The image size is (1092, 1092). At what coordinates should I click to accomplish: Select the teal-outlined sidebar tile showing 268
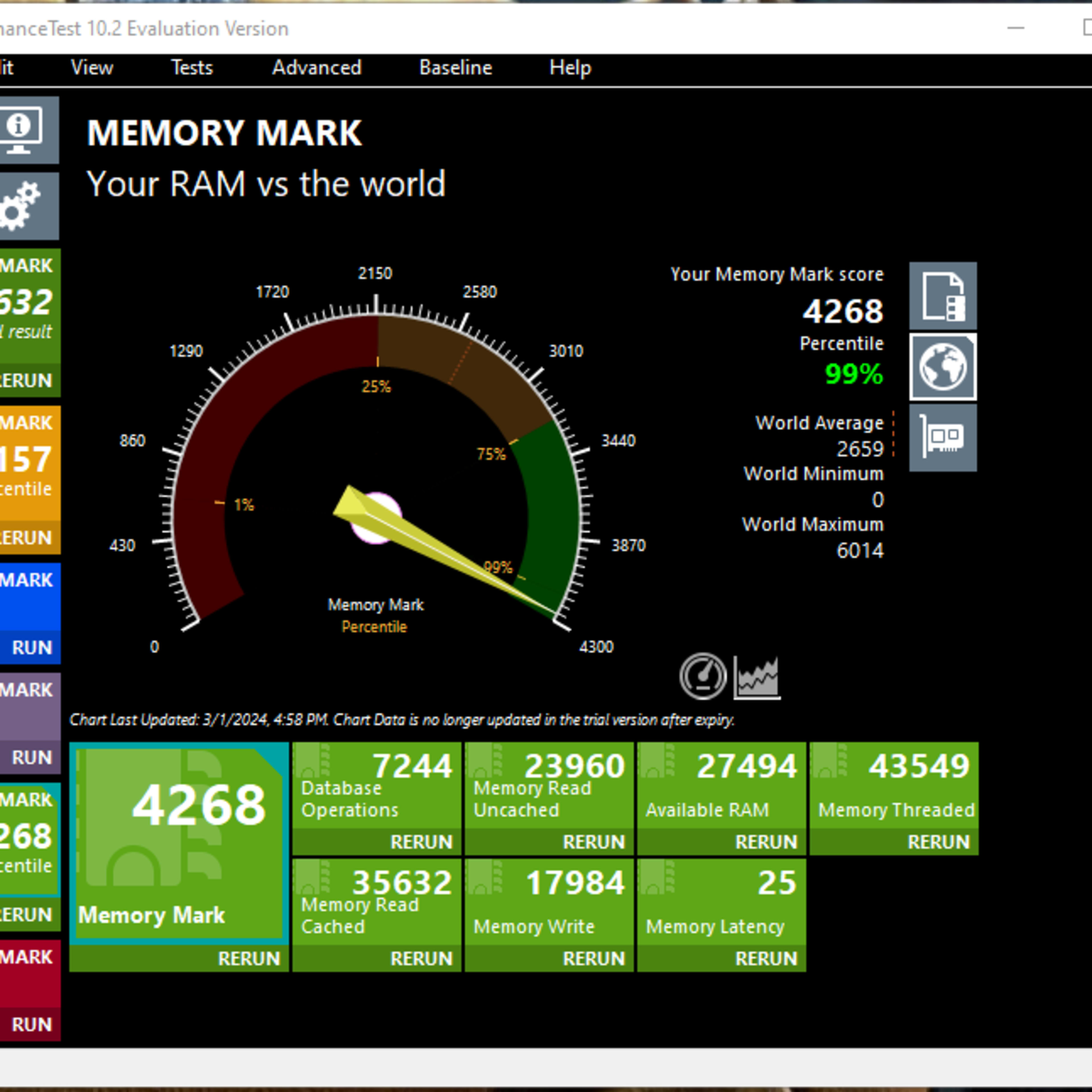(29, 839)
